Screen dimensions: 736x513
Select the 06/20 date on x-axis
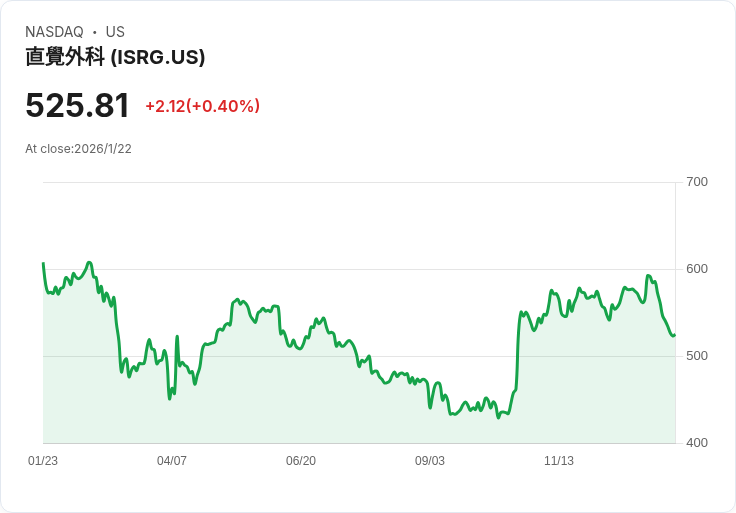point(301,461)
